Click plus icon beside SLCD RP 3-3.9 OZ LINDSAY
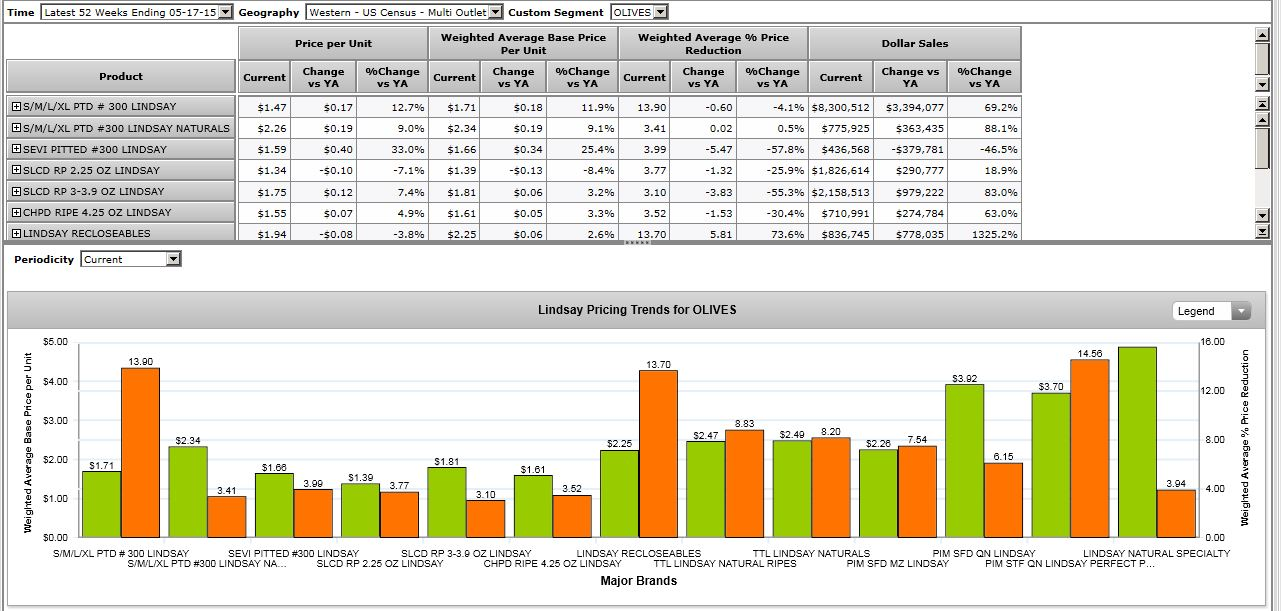This screenshot has height=611, width=1281. (x=16, y=191)
